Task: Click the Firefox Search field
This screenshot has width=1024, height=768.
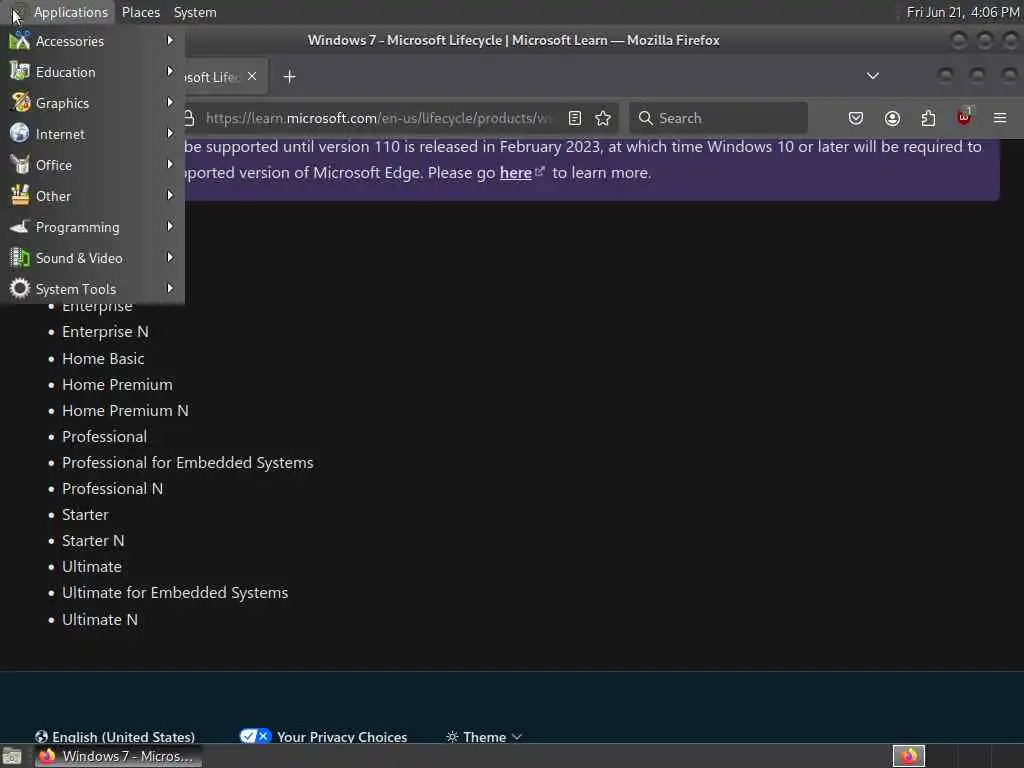Action: point(718,118)
